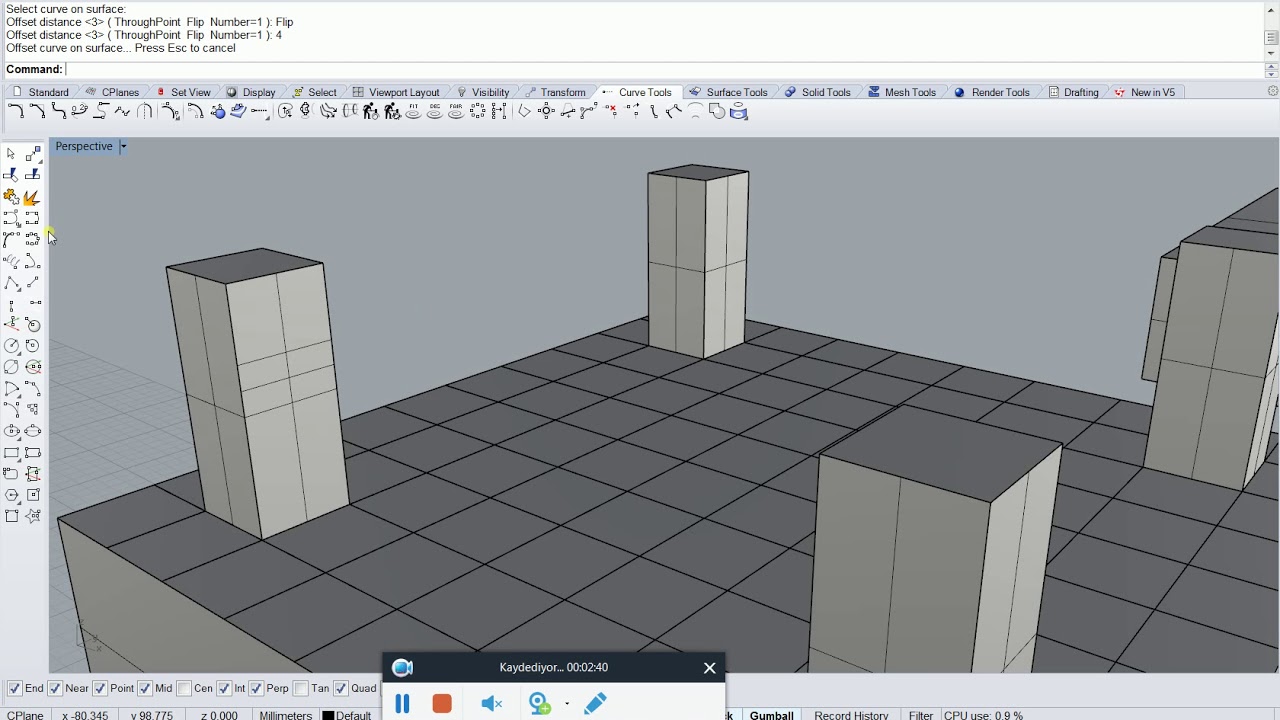This screenshot has width=1280, height=720.
Task: Click the command history scrollbar
Action: [x=1272, y=30]
